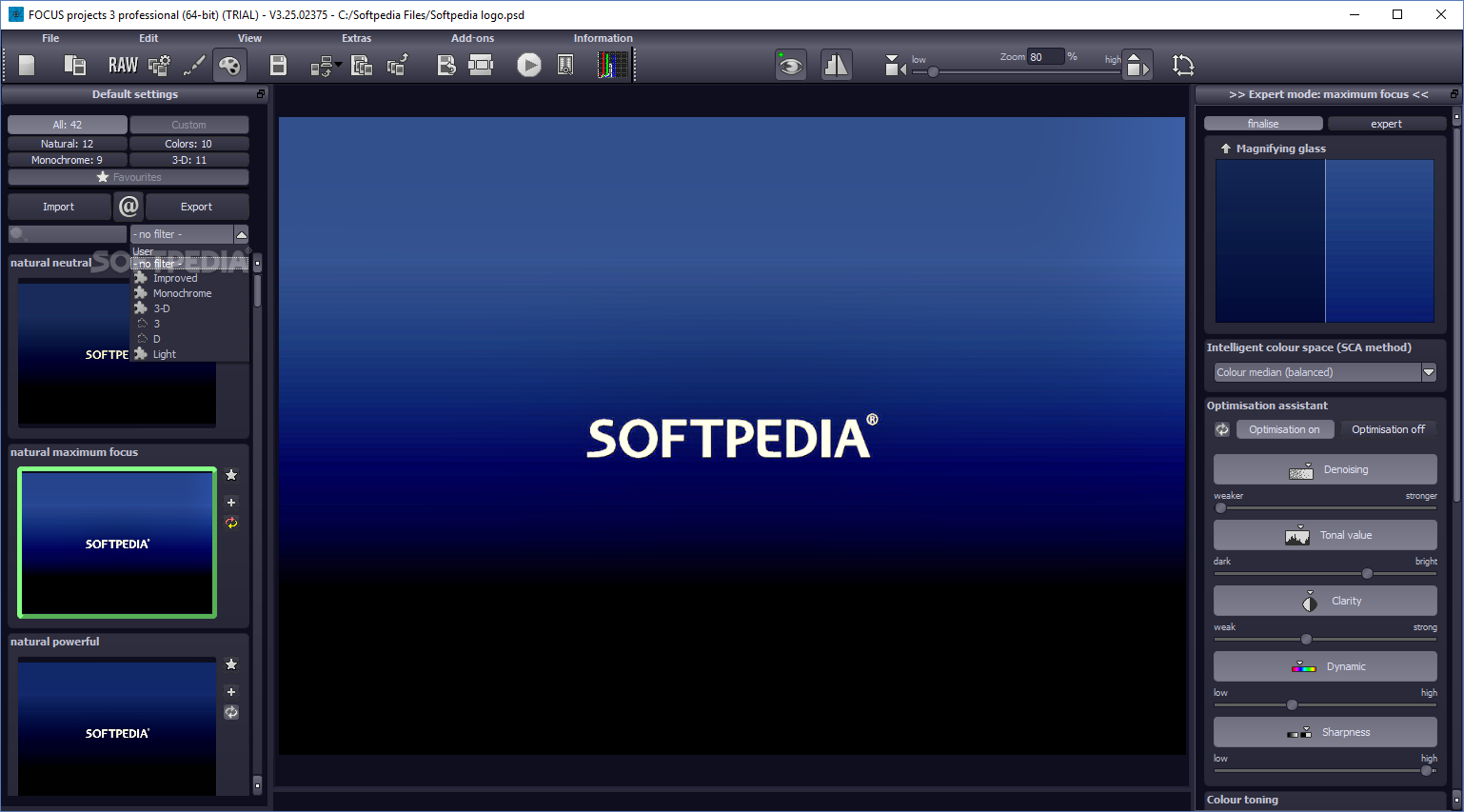Screen dimensions: 1464x812
Task: Select the brush selective drawing tool
Action: click(x=194, y=65)
